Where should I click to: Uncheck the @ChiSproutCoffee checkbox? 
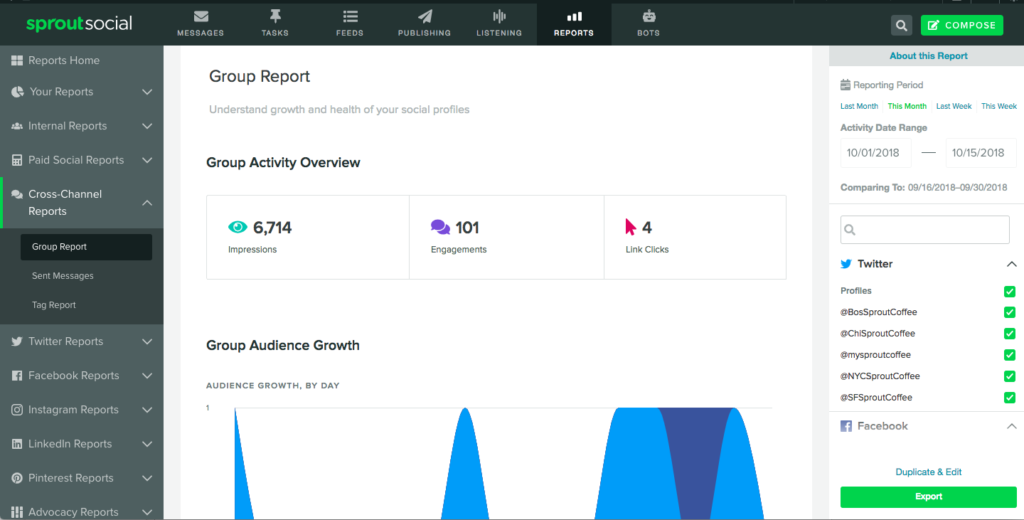point(1010,334)
